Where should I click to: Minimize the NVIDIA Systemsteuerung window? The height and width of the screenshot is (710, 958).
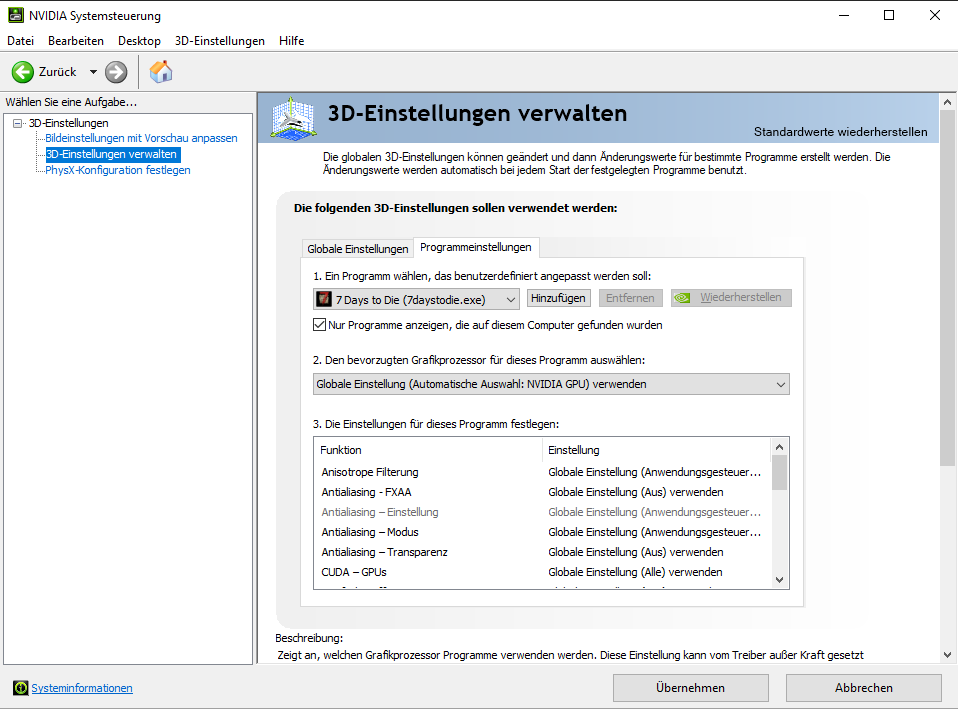click(x=844, y=15)
